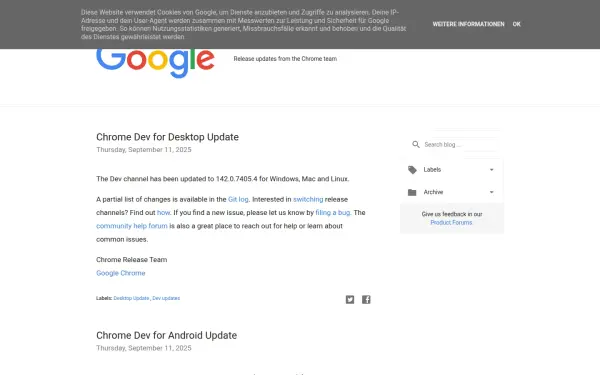Click into the Search blog field
Image resolution: width=600 pixels, height=375 pixels.
(460, 145)
